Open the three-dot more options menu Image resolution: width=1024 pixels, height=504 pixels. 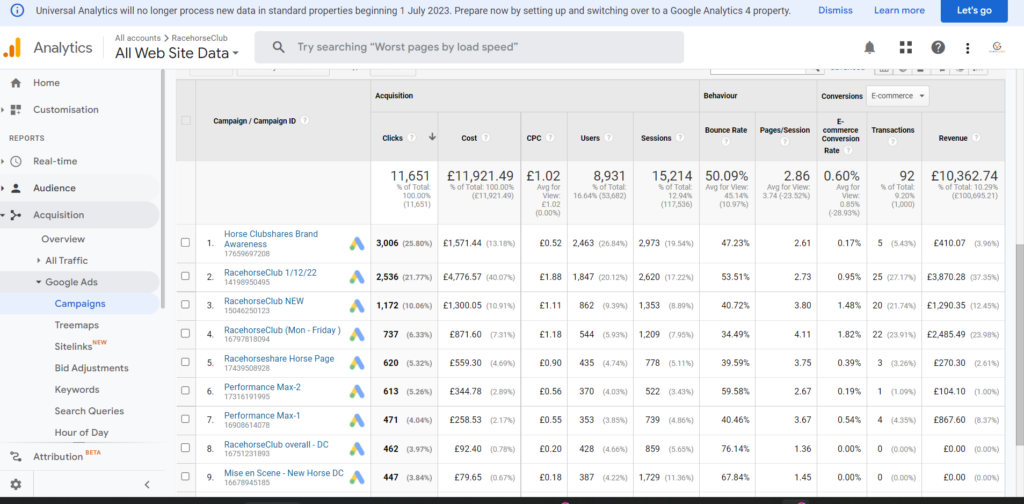tap(968, 47)
